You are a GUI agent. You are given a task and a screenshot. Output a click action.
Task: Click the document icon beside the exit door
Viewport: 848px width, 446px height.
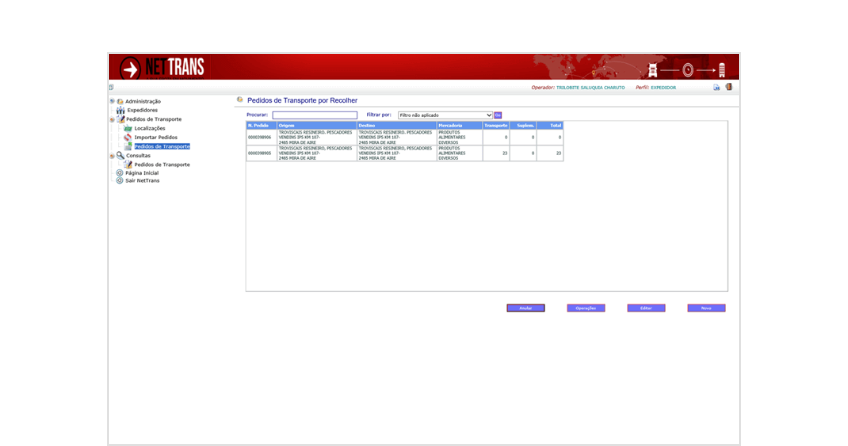[716, 87]
